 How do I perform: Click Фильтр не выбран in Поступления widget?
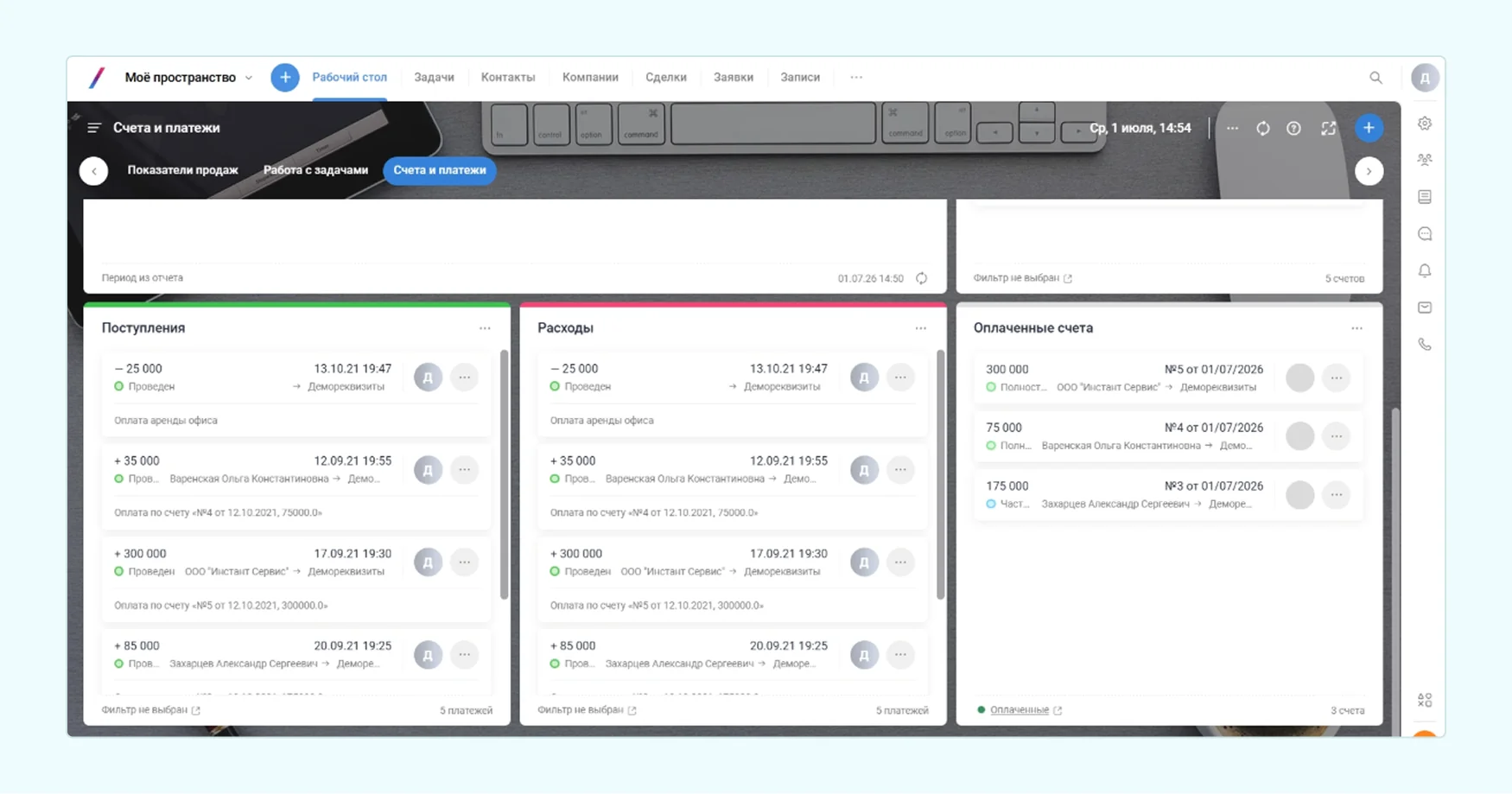[x=144, y=710]
